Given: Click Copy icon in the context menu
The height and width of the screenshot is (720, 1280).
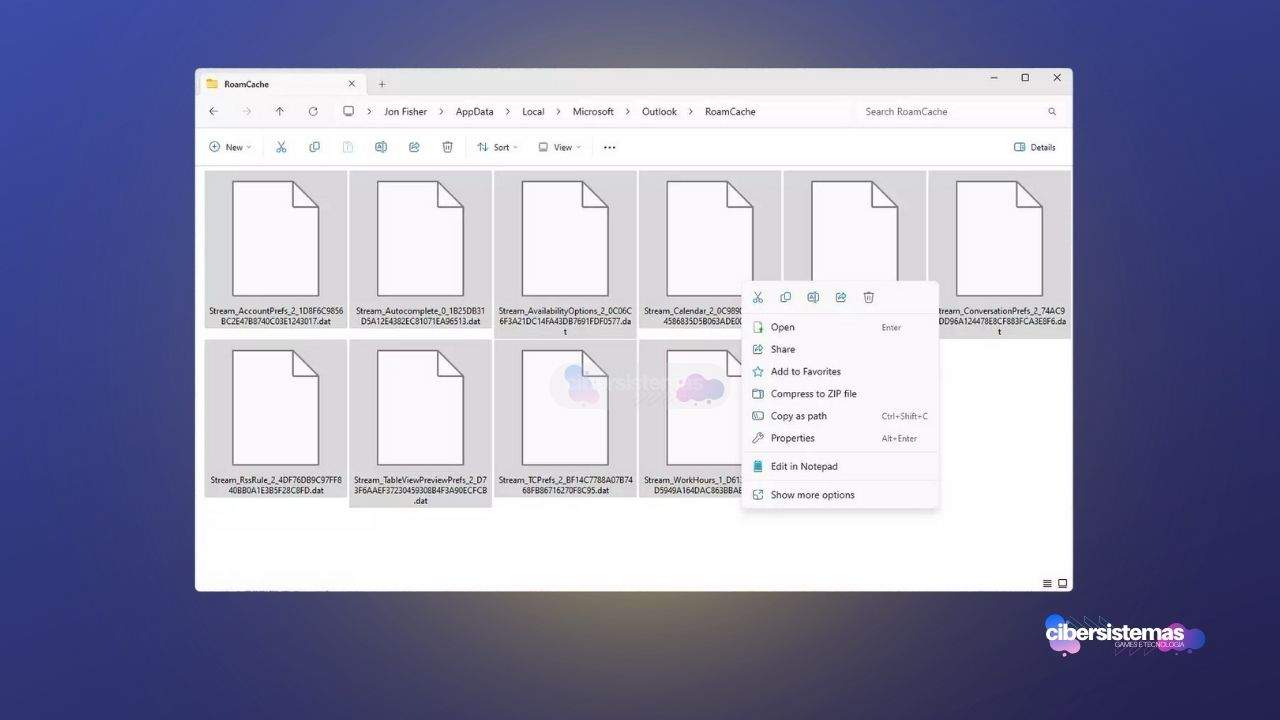Looking at the screenshot, I should click(x=785, y=297).
